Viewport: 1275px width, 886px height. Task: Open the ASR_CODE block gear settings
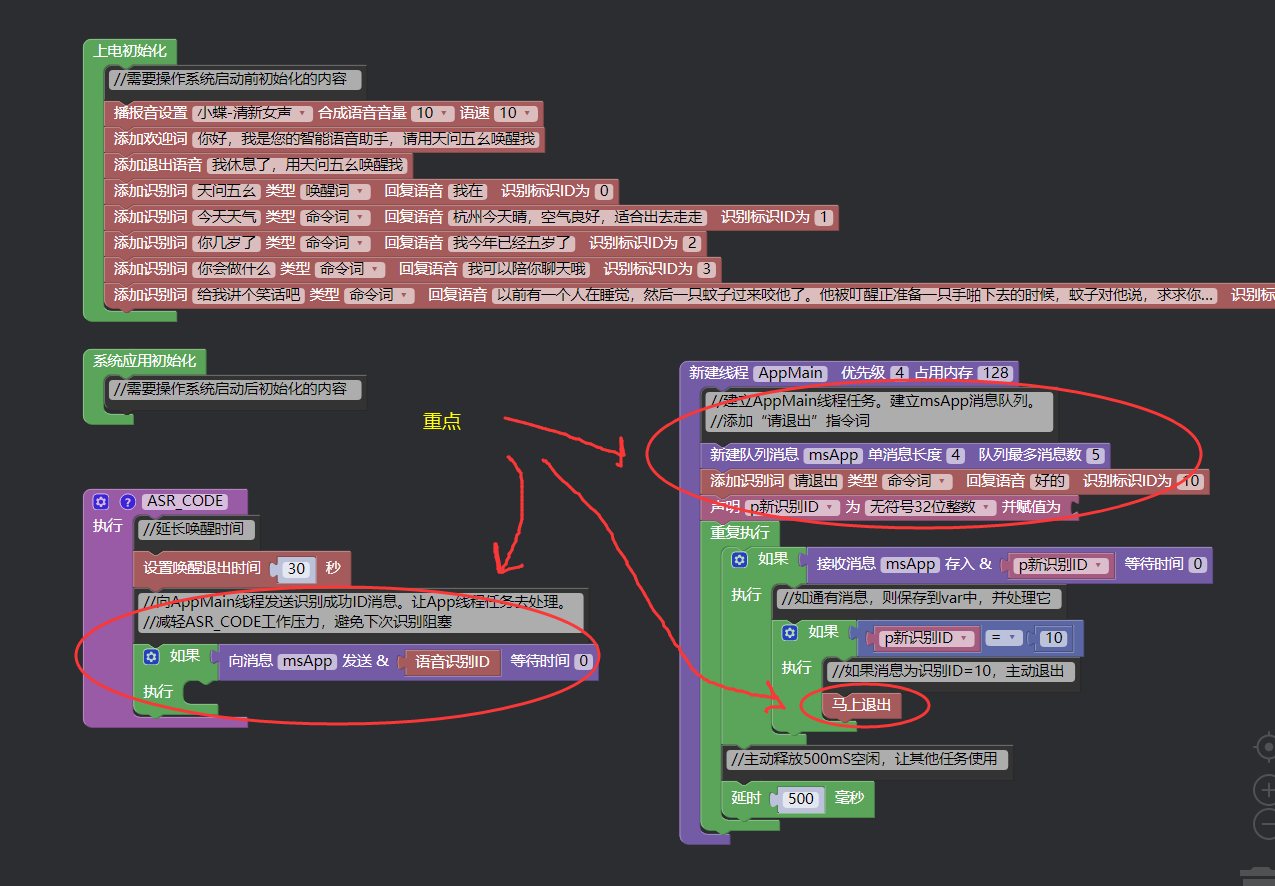point(101,502)
